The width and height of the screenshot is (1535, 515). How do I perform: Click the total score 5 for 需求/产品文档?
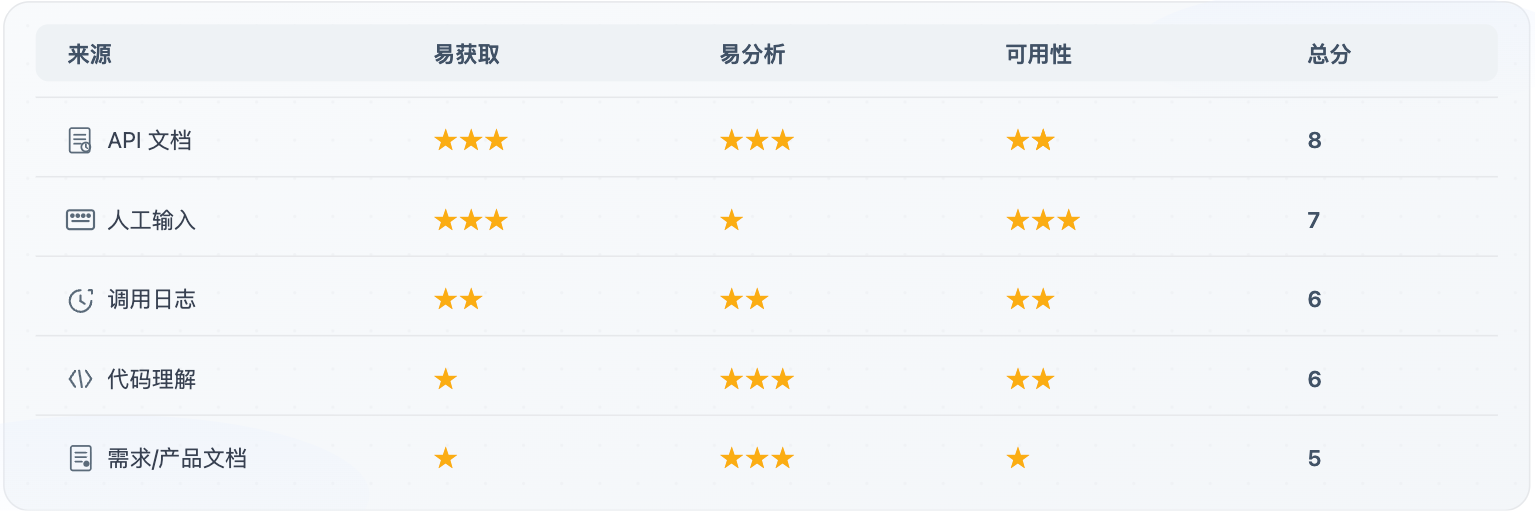coord(1314,459)
